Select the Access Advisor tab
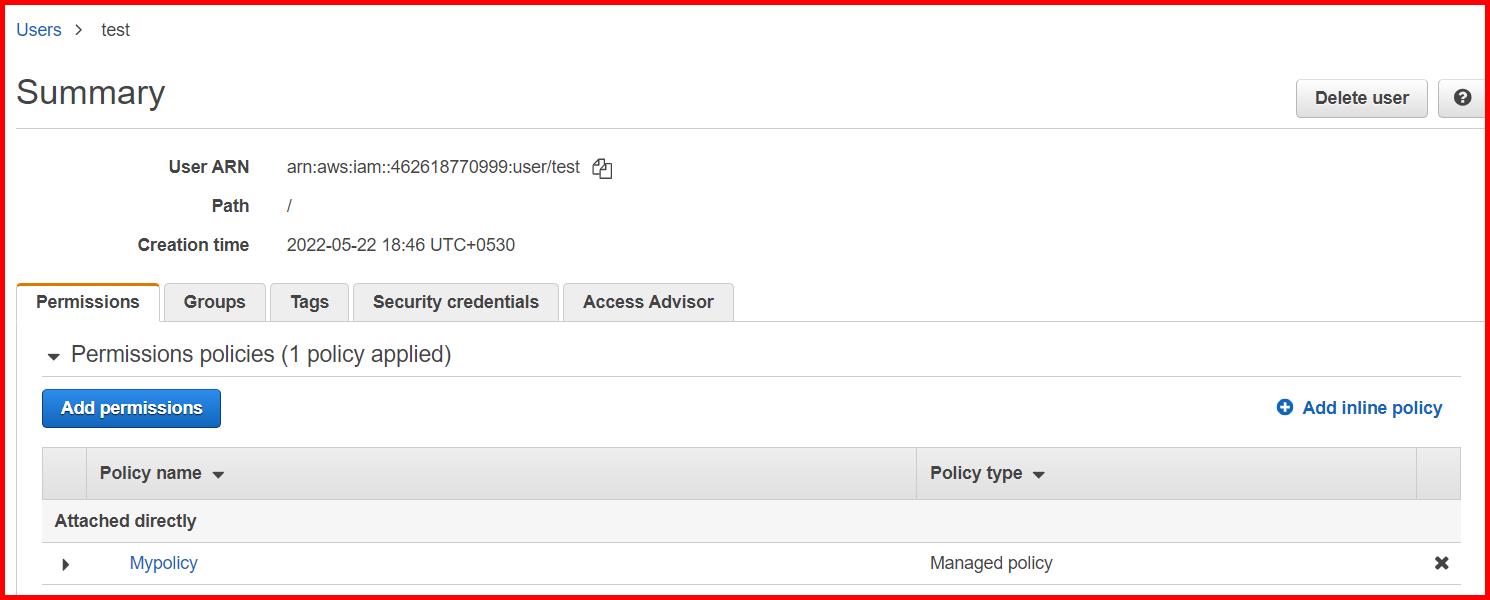Image resolution: width=1490 pixels, height=600 pixels. point(648,302)
